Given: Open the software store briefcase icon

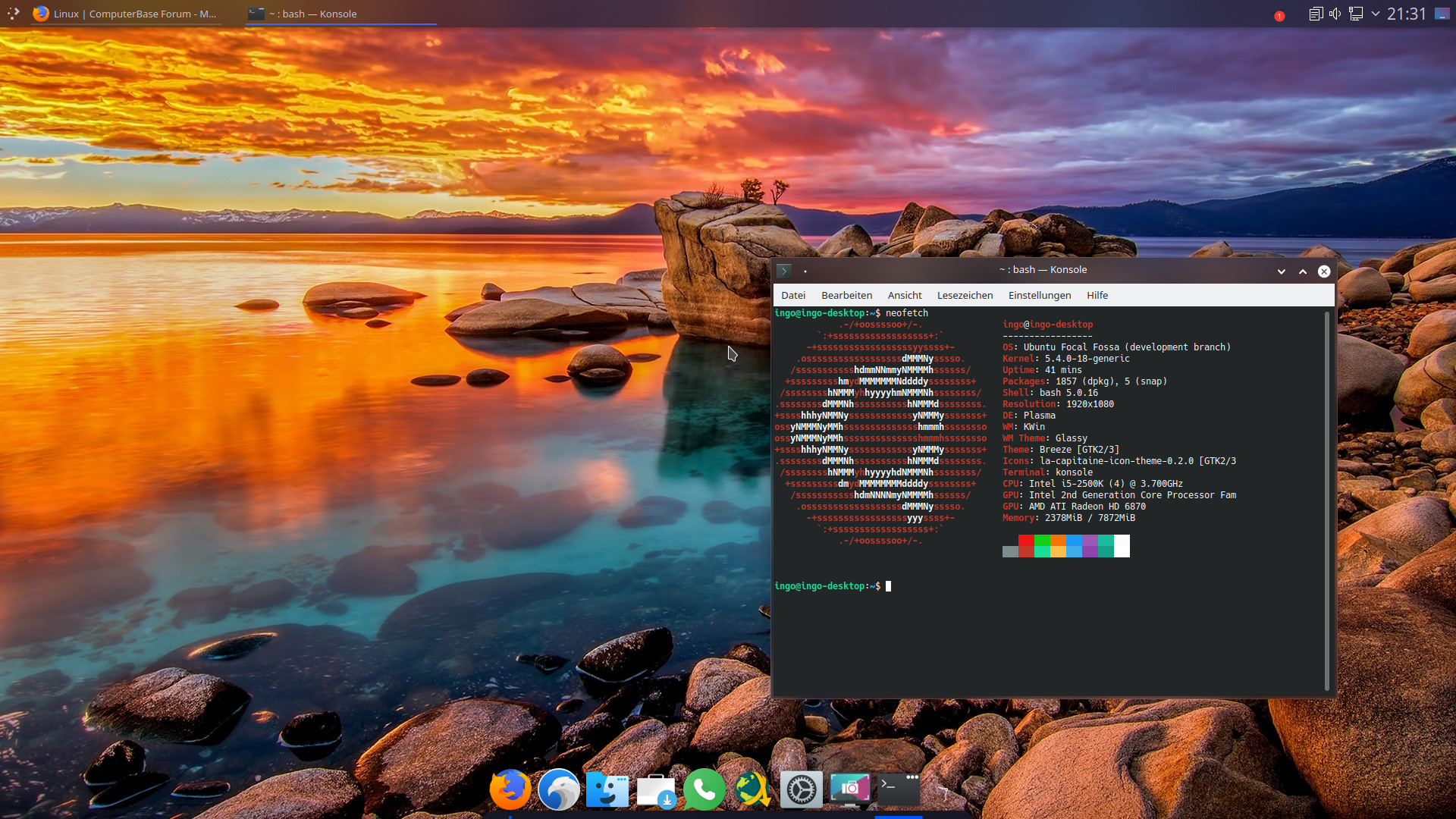Looking at the screenshot, I should (656, 789).
